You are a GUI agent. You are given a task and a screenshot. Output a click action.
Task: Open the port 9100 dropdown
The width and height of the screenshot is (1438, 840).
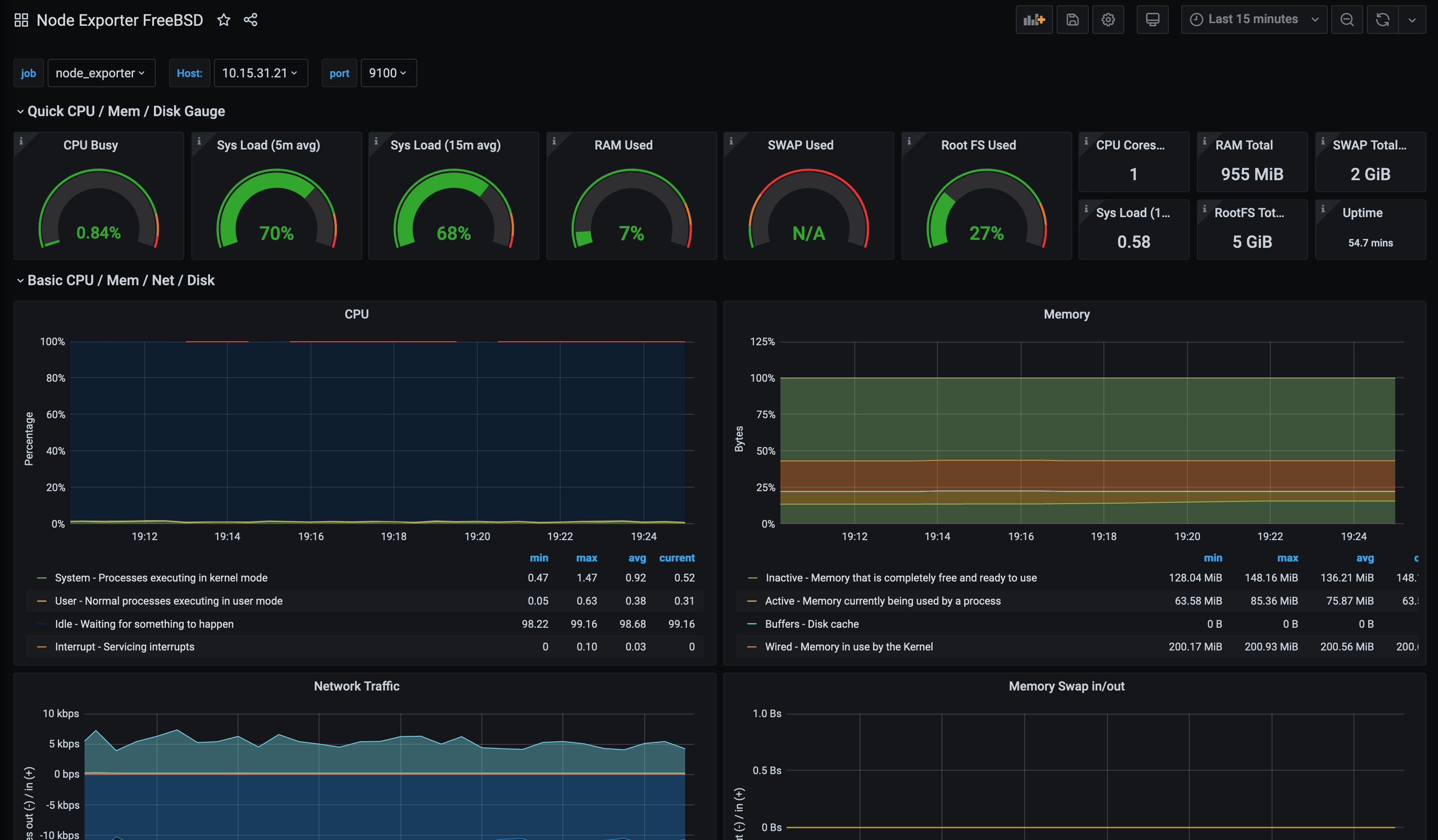[x=388, y=73]
